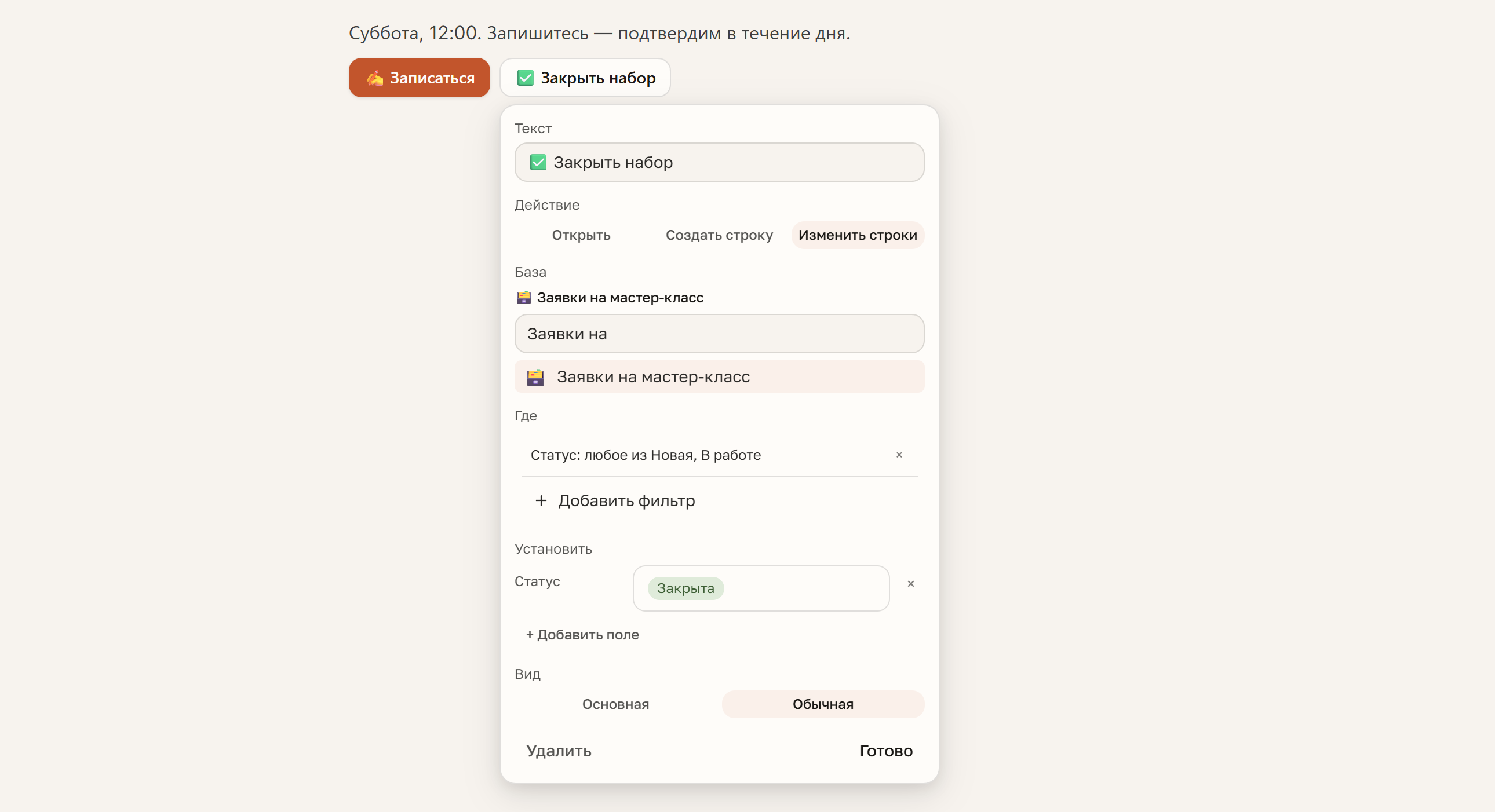This screenshot has width=1495, height=812.
Task: Click the green checkmark icon on the Закрыть набор button
Action: (525, 78)
